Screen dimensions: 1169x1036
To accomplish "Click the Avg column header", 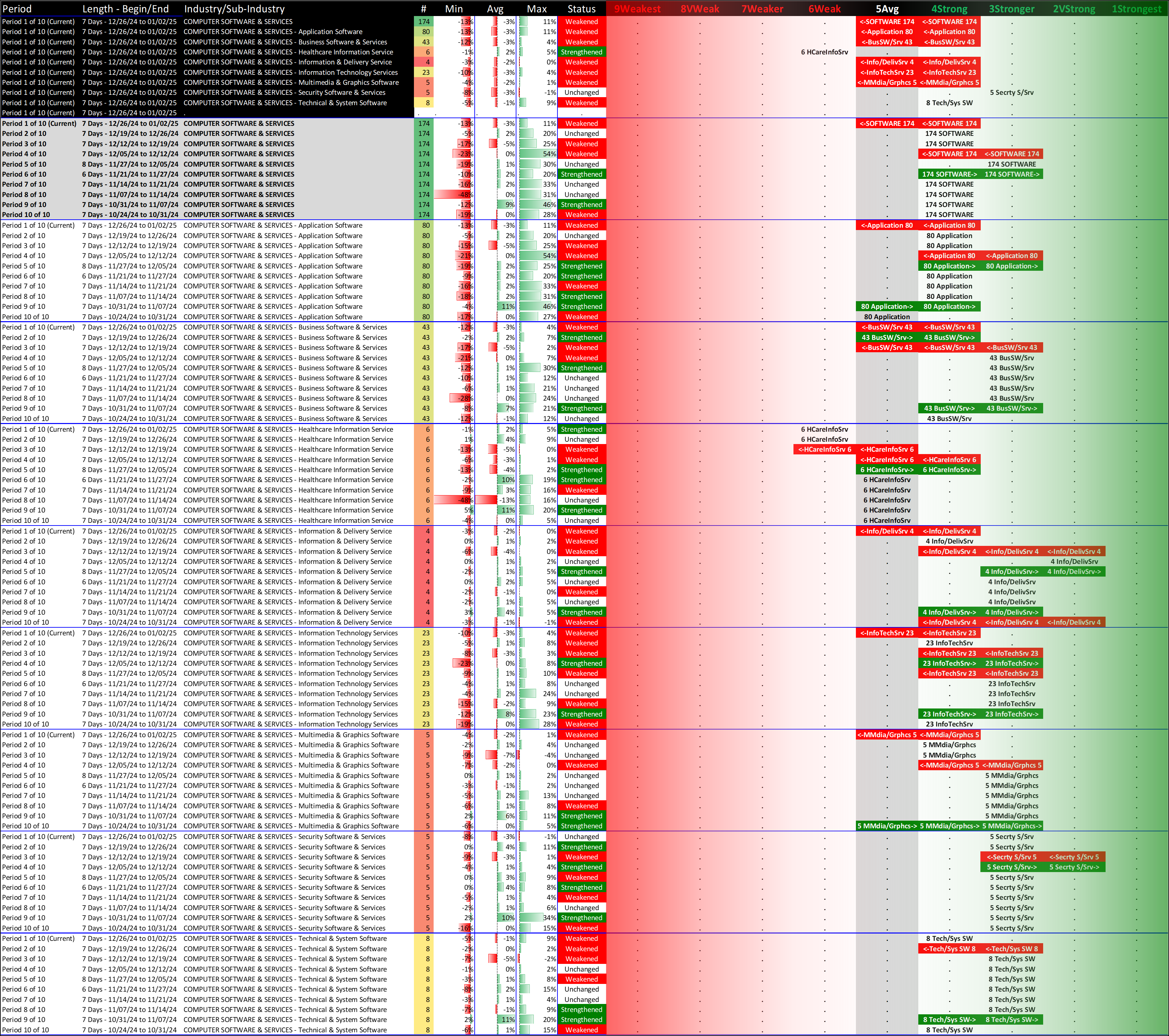I will tap(495, 9).
